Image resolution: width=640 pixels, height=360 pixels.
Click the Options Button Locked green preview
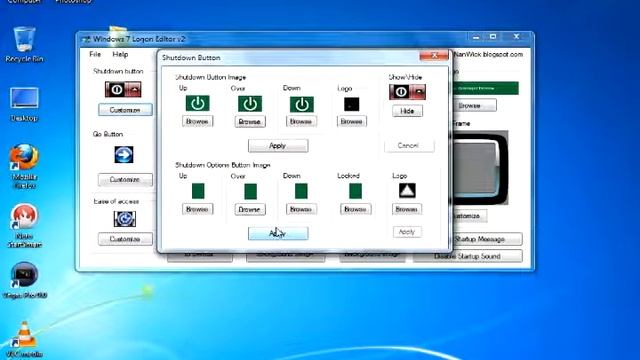(x=355, y=191)
